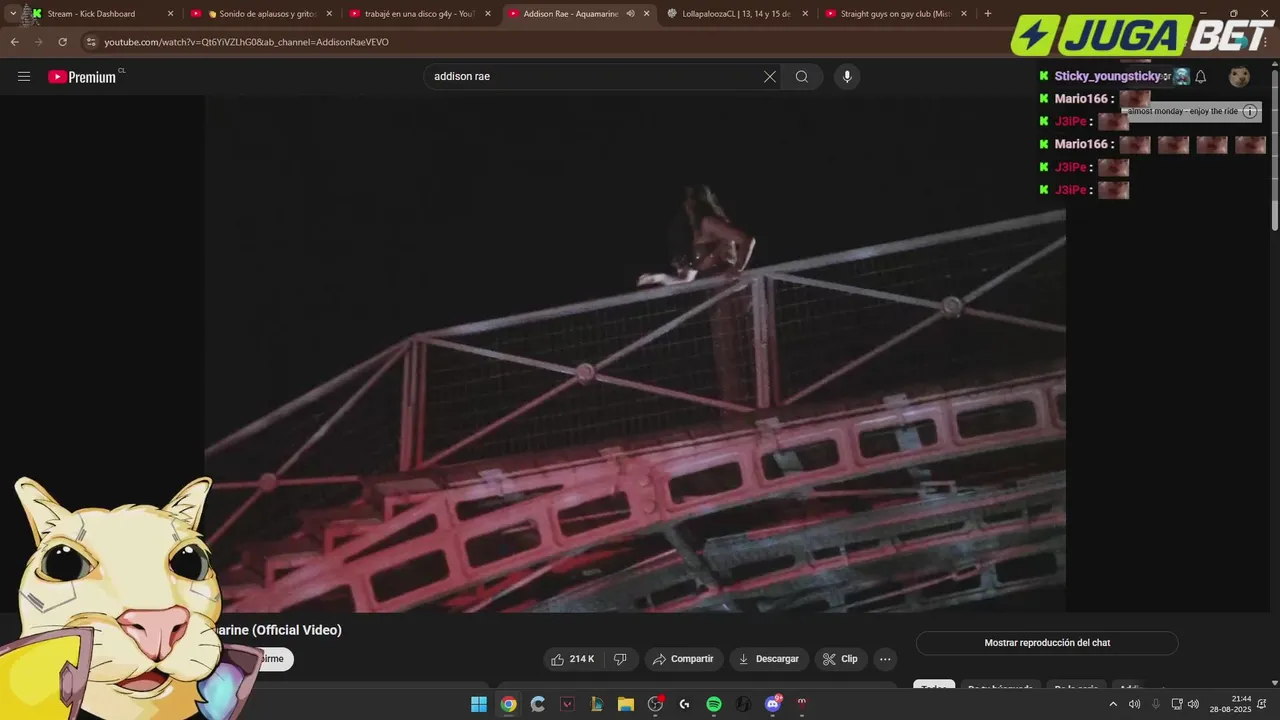This screenshot has height=720, width=1280.
Task: Open Logitech G Hub from the taskbar
Action: [x=685, y=704]
